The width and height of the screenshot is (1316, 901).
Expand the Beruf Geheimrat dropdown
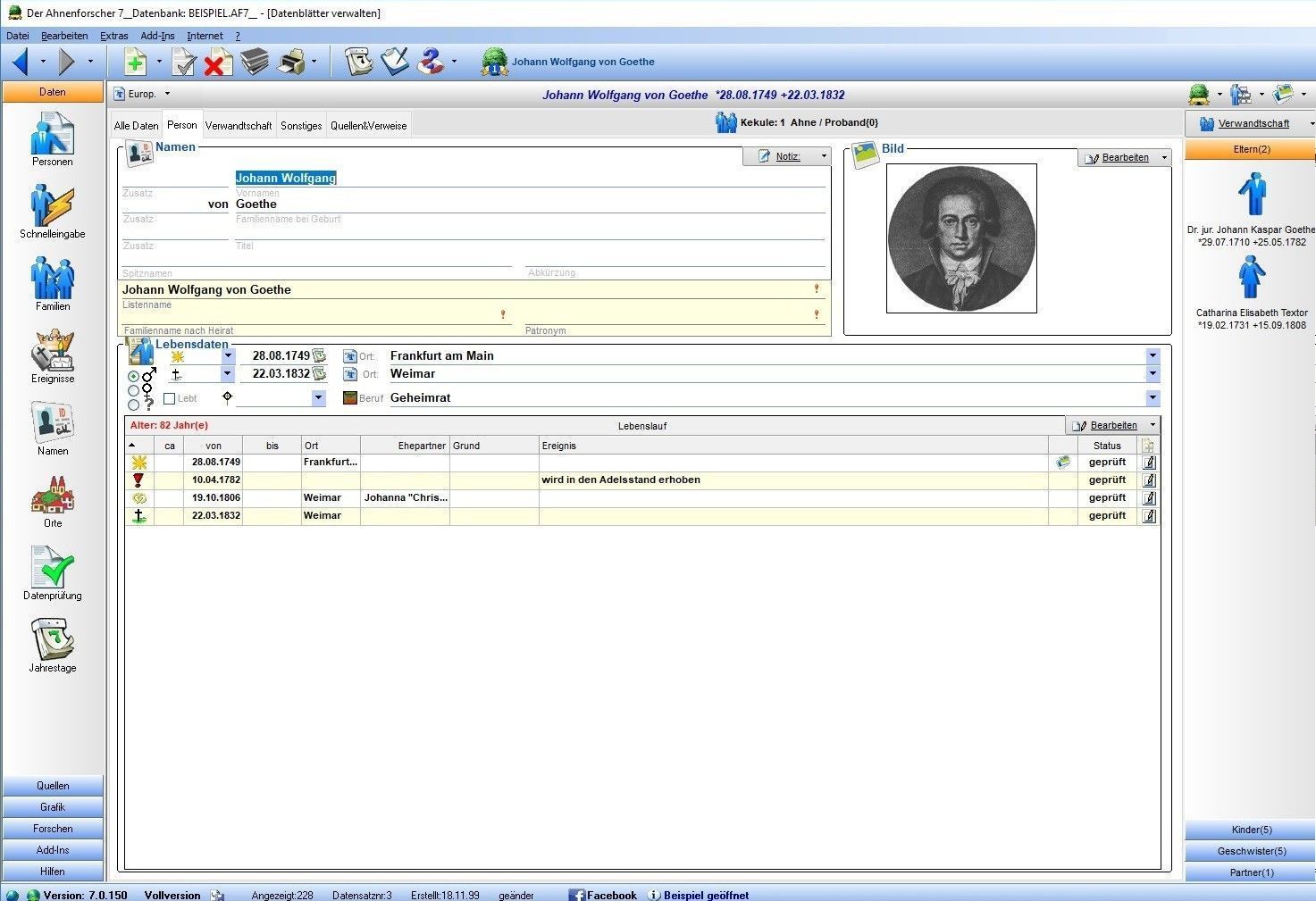pyautogui.click(x=1153, y=398)
